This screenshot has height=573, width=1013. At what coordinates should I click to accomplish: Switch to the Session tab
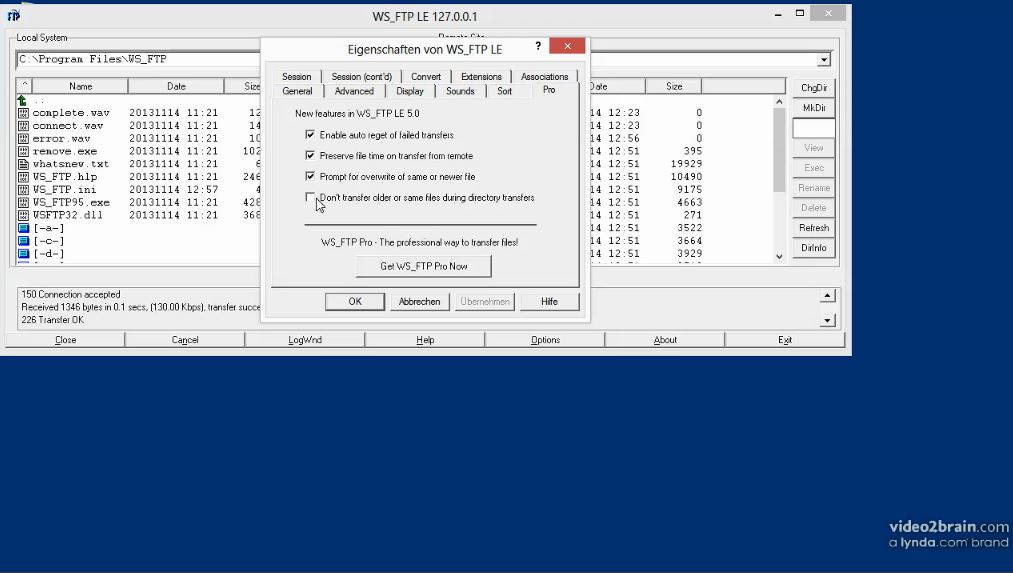pos(297,76)
